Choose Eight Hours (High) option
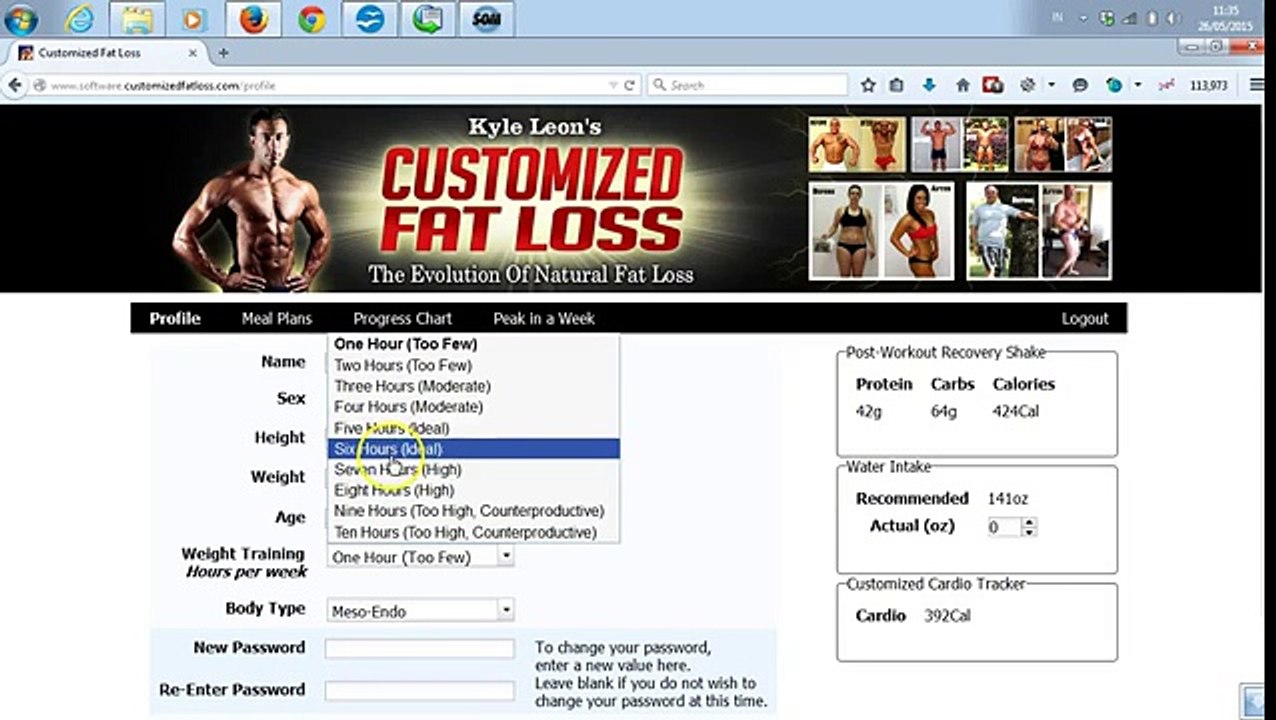This screenshot has height=720, width=1276. (x=474, y=490)
